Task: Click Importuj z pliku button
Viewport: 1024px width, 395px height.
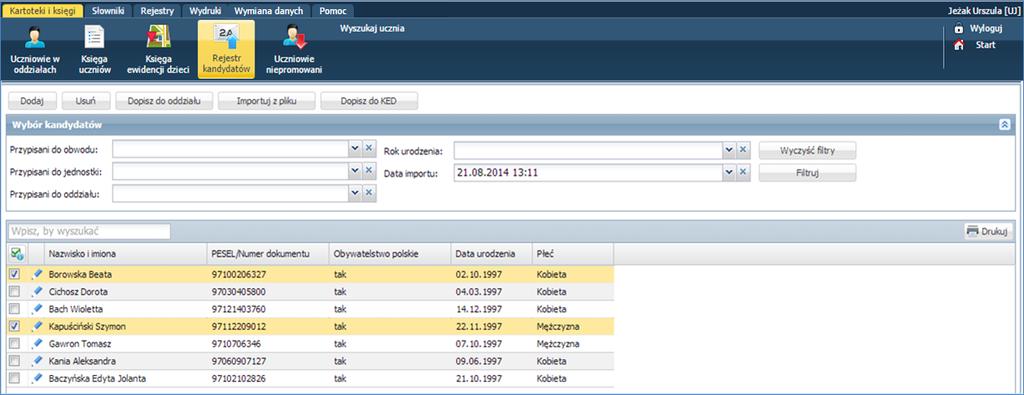Action: [266, 101]
